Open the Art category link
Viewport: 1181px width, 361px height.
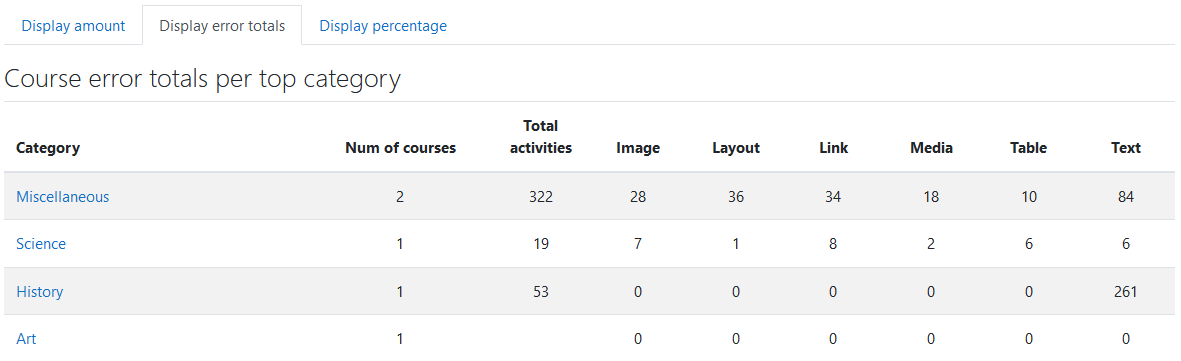pyautogui.click(x=26, y=339)
